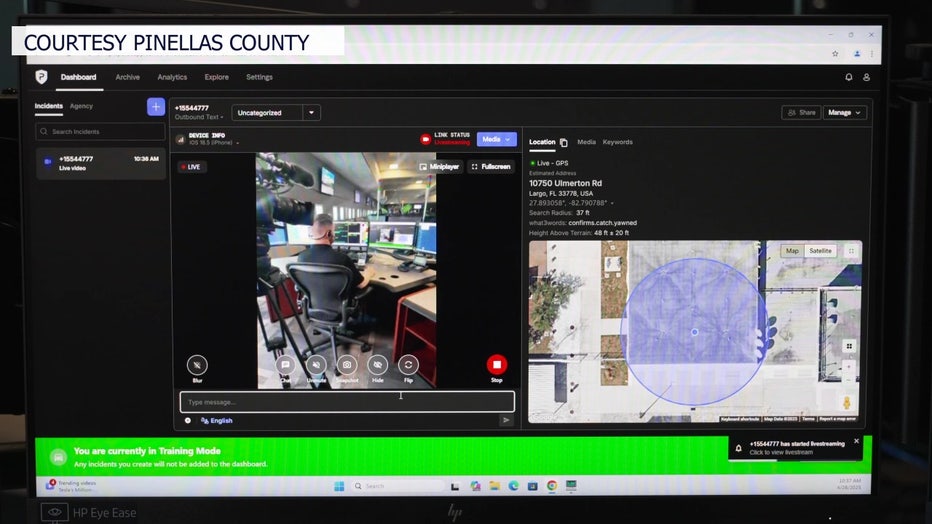The image size is (932, 524).
Task: Open the user account icon in the header
Action: (867, 77)
